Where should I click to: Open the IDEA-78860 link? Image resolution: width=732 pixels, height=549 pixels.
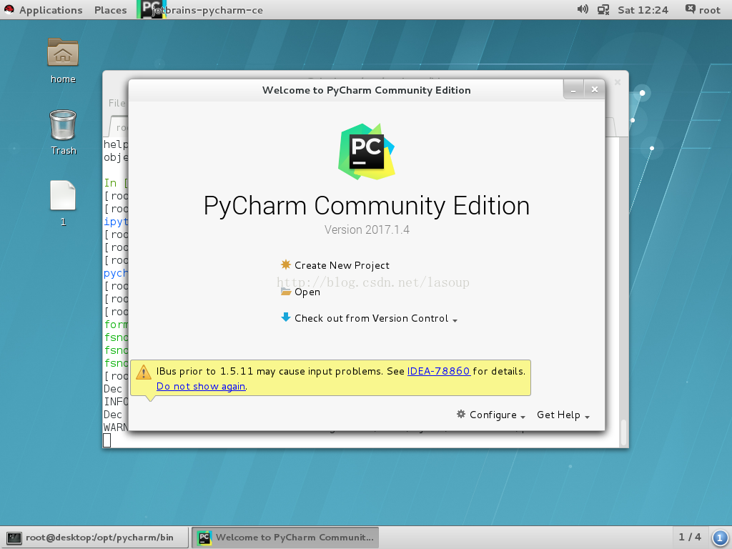438,371
